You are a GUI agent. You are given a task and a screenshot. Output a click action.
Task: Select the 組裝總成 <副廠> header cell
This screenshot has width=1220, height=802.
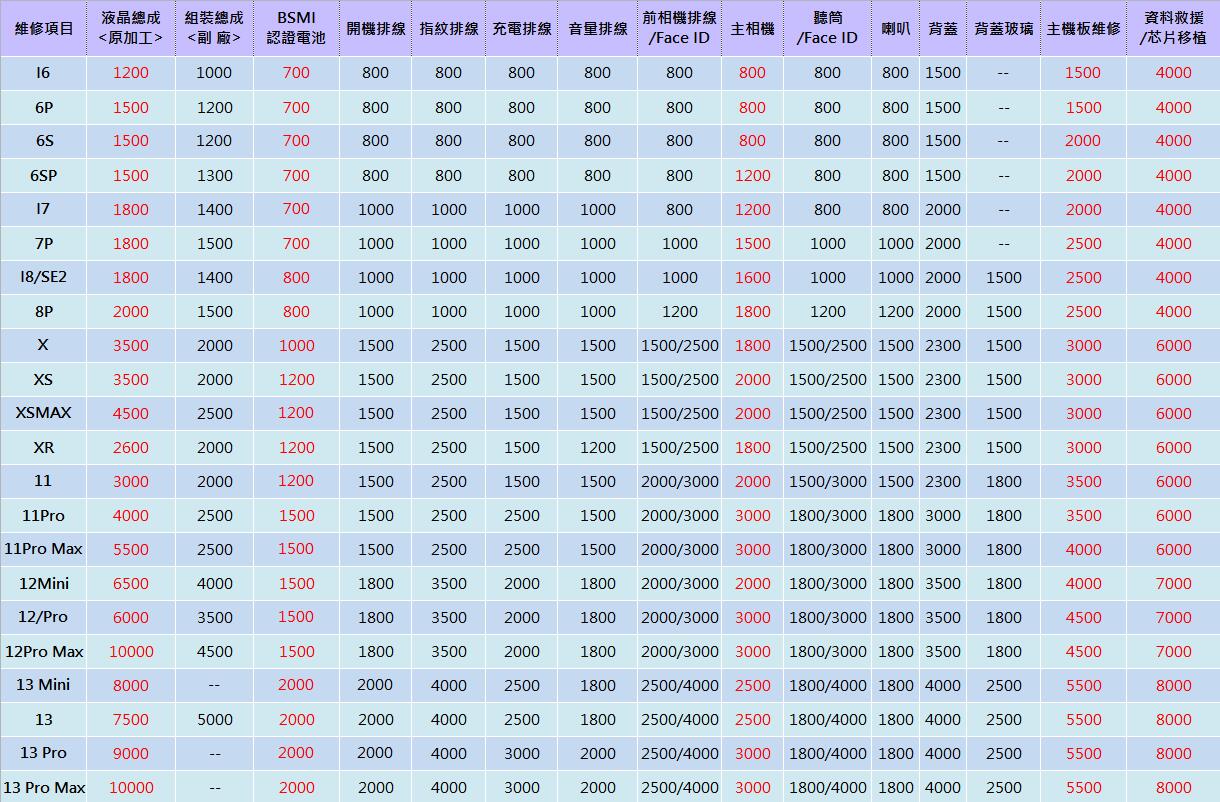coord(214,29)
